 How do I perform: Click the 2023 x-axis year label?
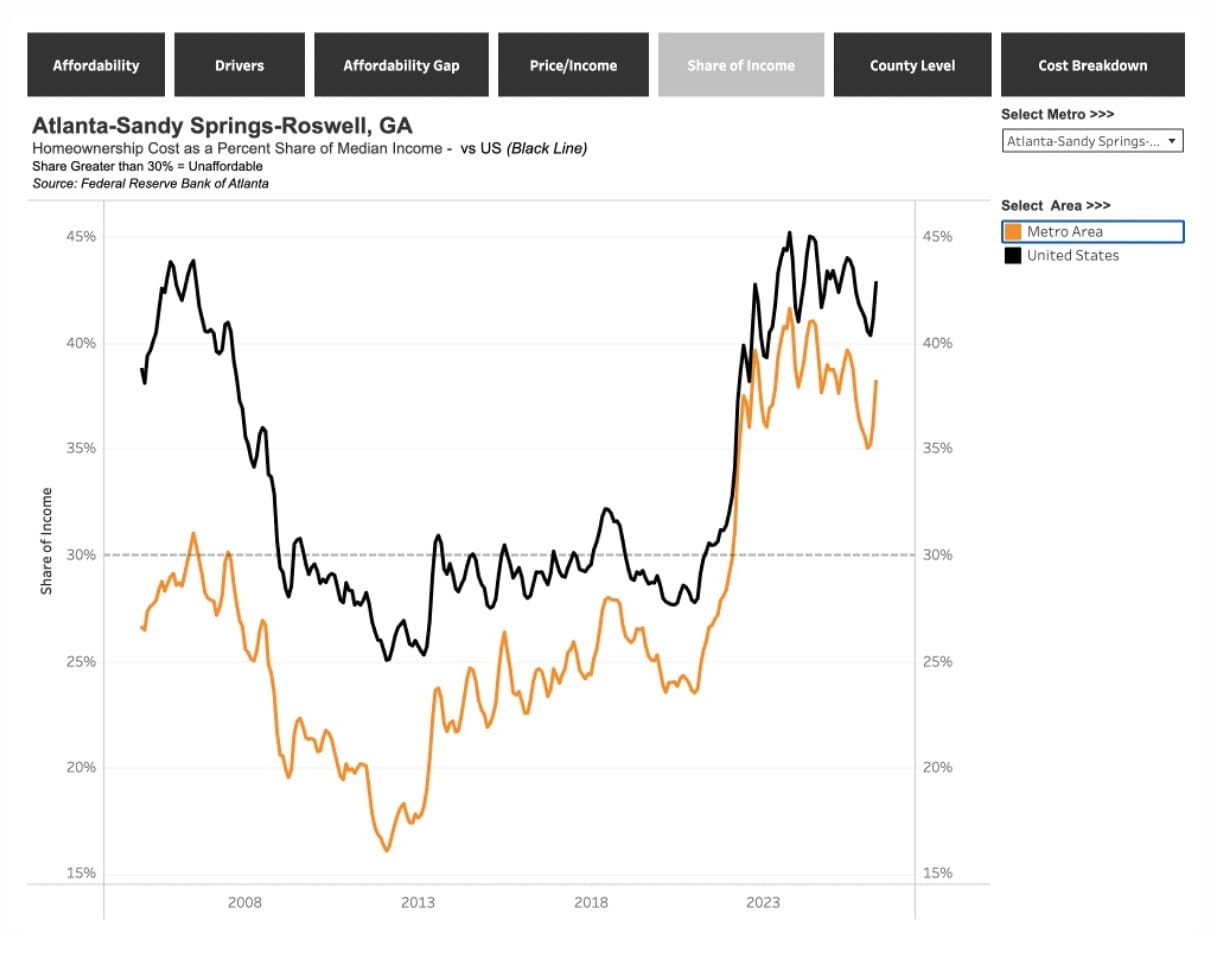[x=764, y=902]
